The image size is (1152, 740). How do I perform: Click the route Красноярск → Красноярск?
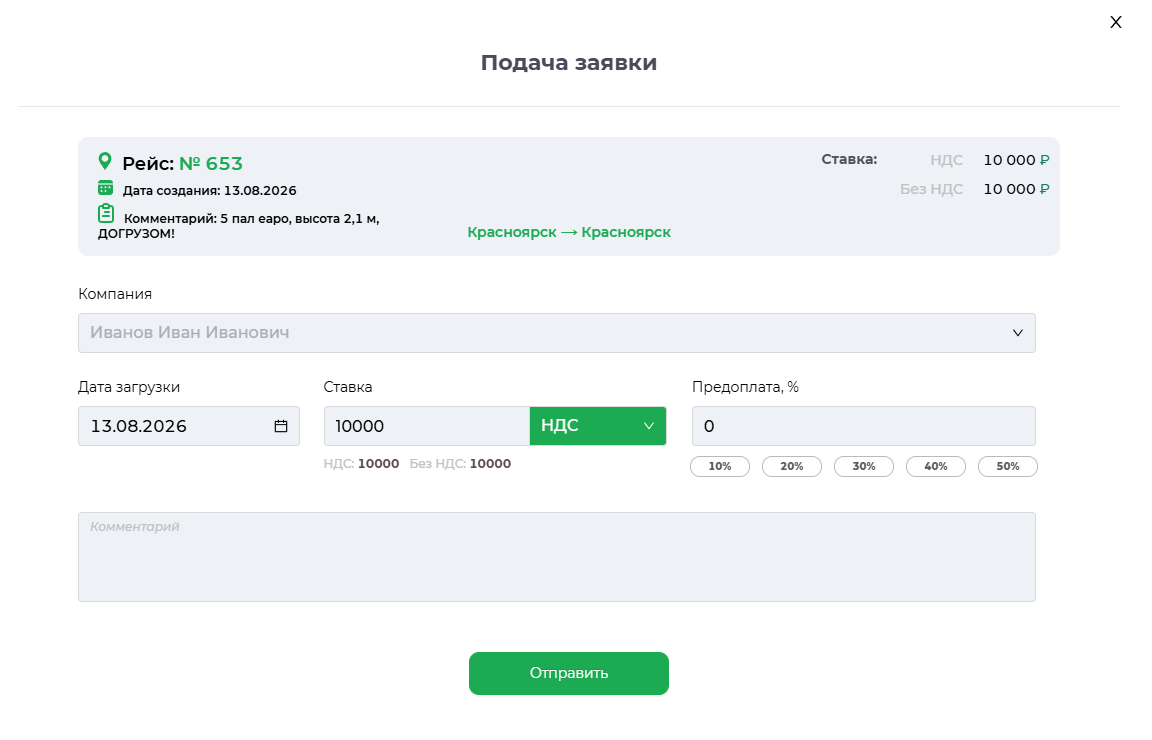coord(569,232)
